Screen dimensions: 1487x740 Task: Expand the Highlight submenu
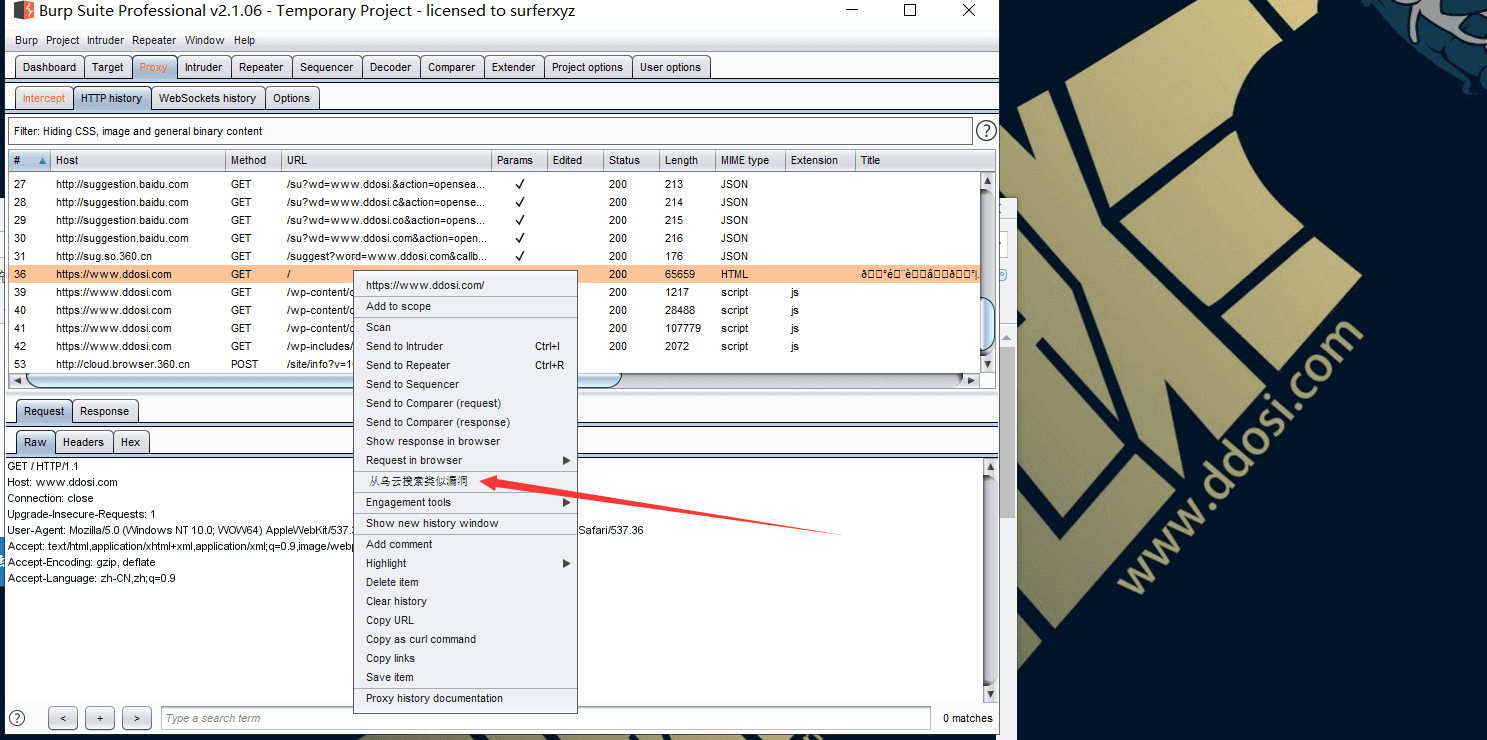[465, 563]
